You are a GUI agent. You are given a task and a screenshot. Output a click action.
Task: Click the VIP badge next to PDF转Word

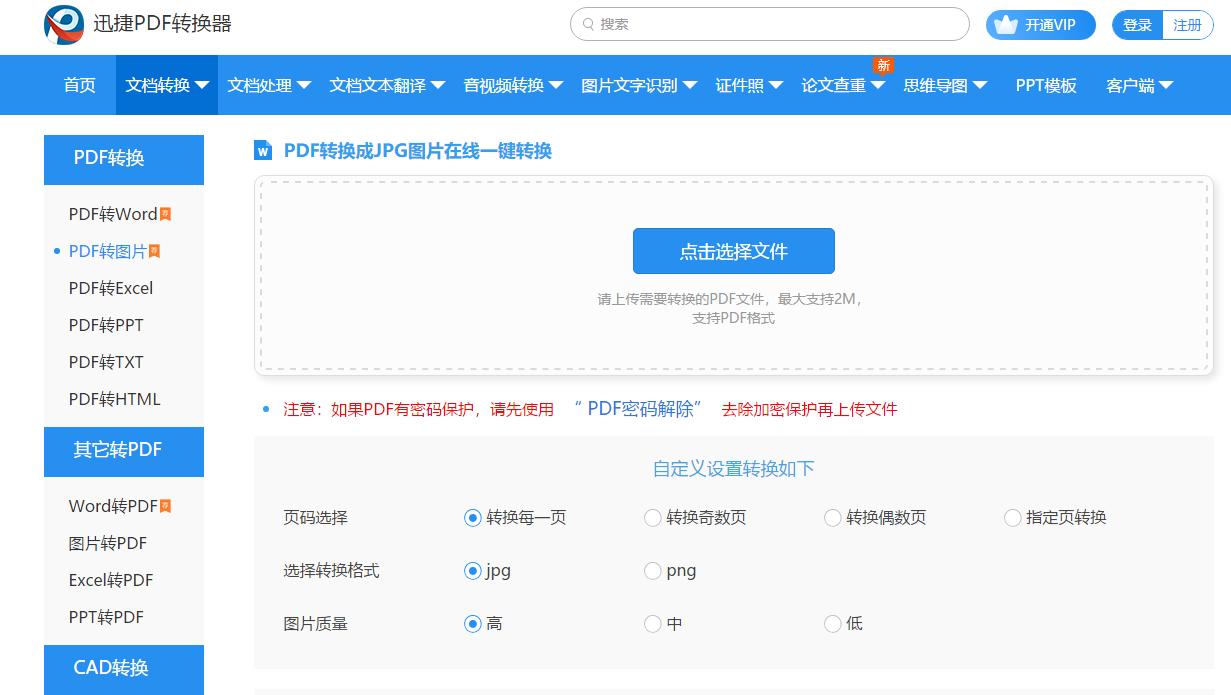pyautogui.click(x=167, y=214)
